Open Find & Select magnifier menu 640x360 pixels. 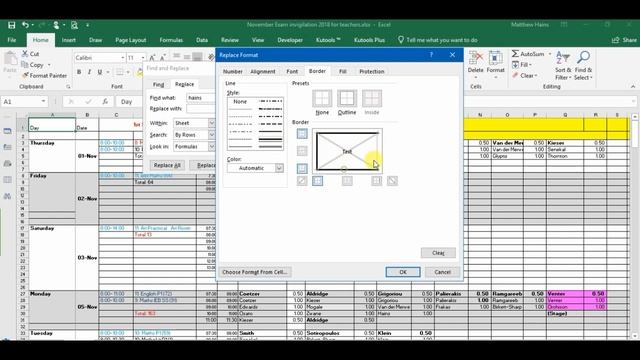[583, 66]
